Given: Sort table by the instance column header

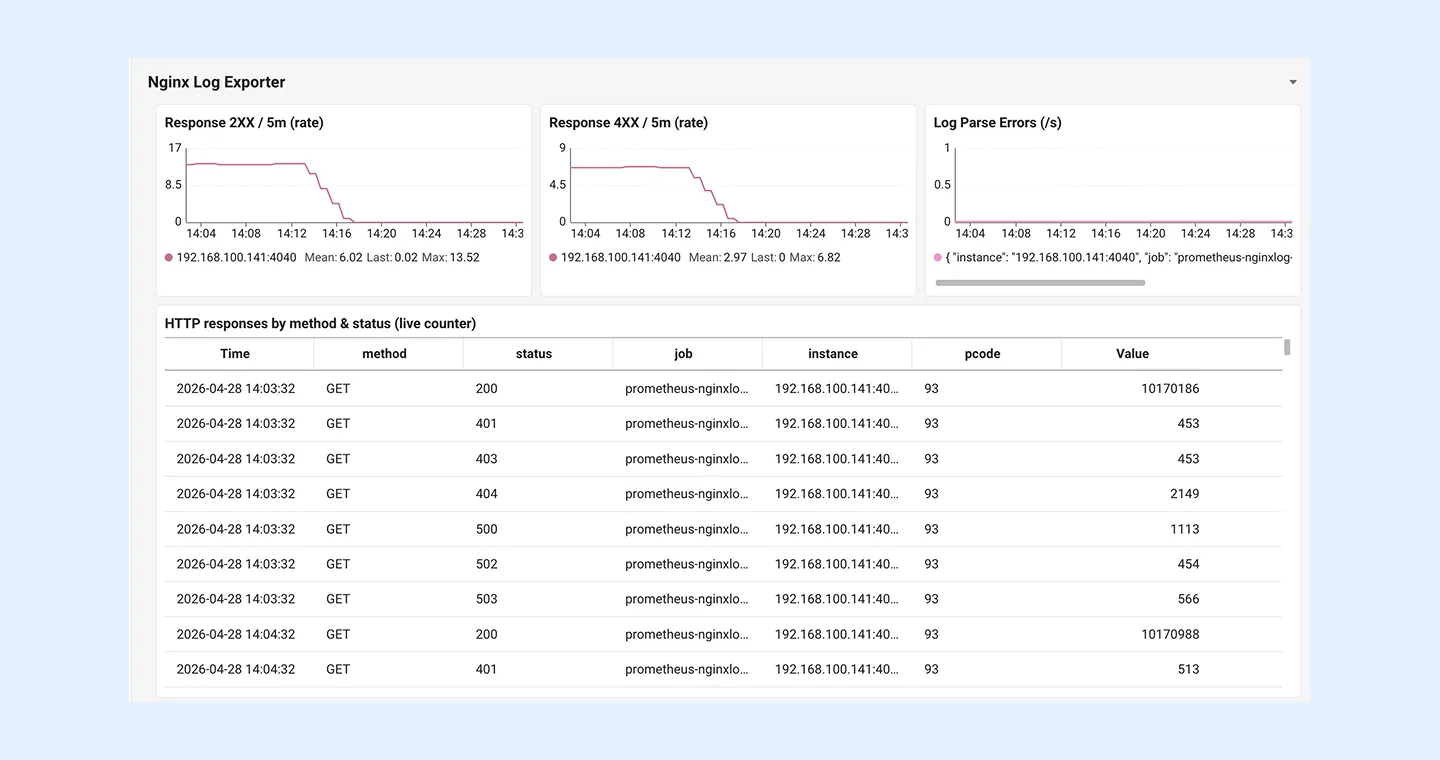Looking at the screenshot, I should click(x=833, y=354).
